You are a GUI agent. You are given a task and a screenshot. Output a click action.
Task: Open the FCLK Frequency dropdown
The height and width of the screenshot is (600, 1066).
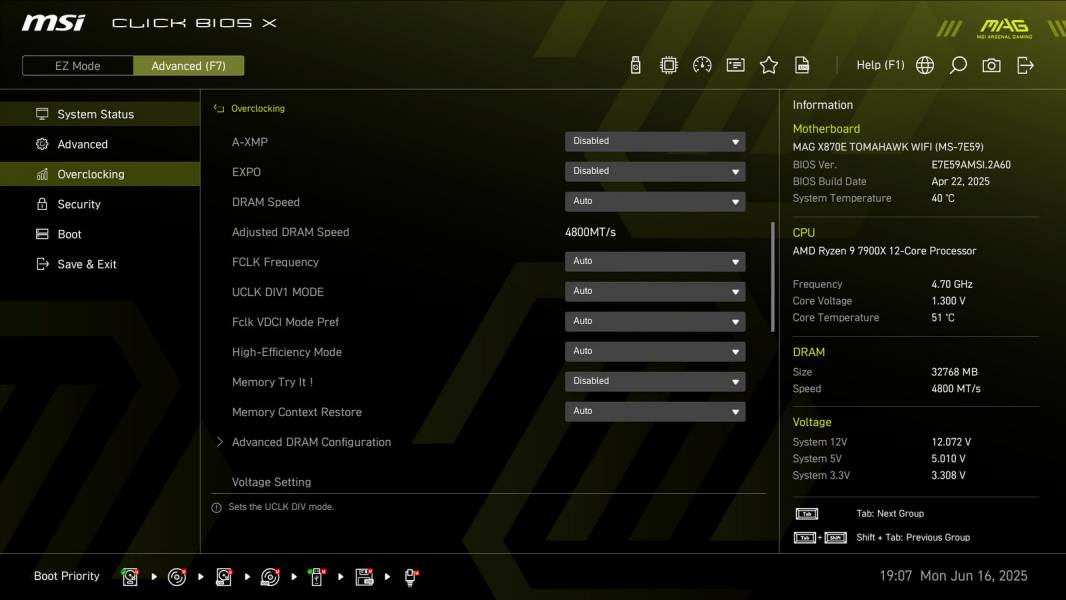pos(655,262)
